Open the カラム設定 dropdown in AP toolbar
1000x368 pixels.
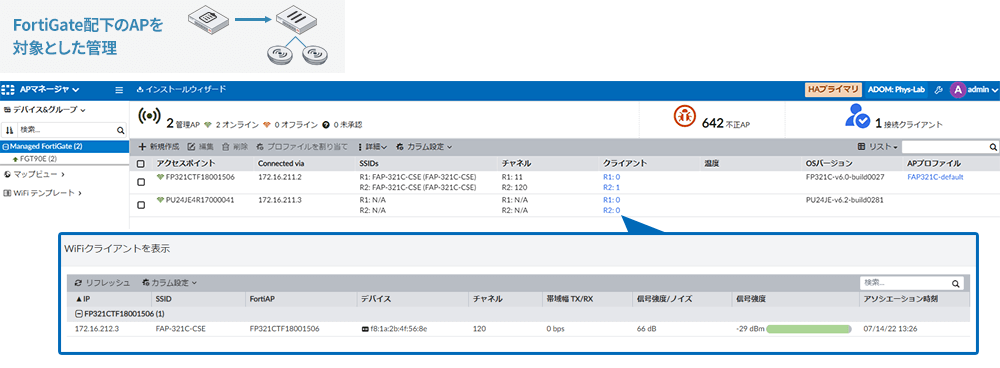(x=423, y=147)
